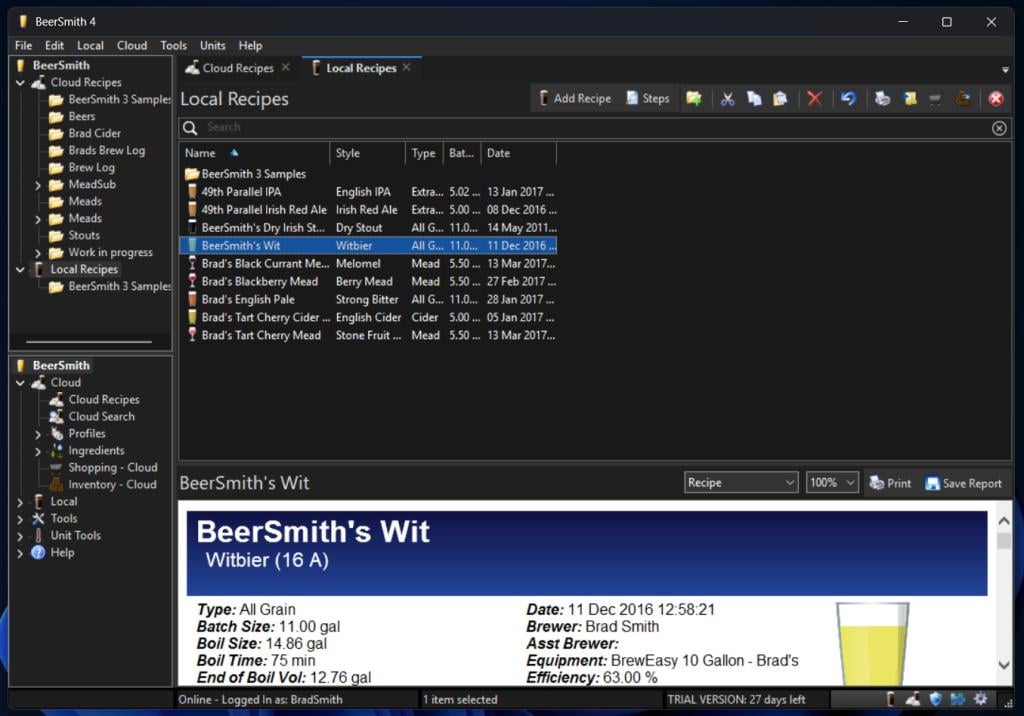
Task: Click the Add Recipe button
Action: tap(575, 98)
